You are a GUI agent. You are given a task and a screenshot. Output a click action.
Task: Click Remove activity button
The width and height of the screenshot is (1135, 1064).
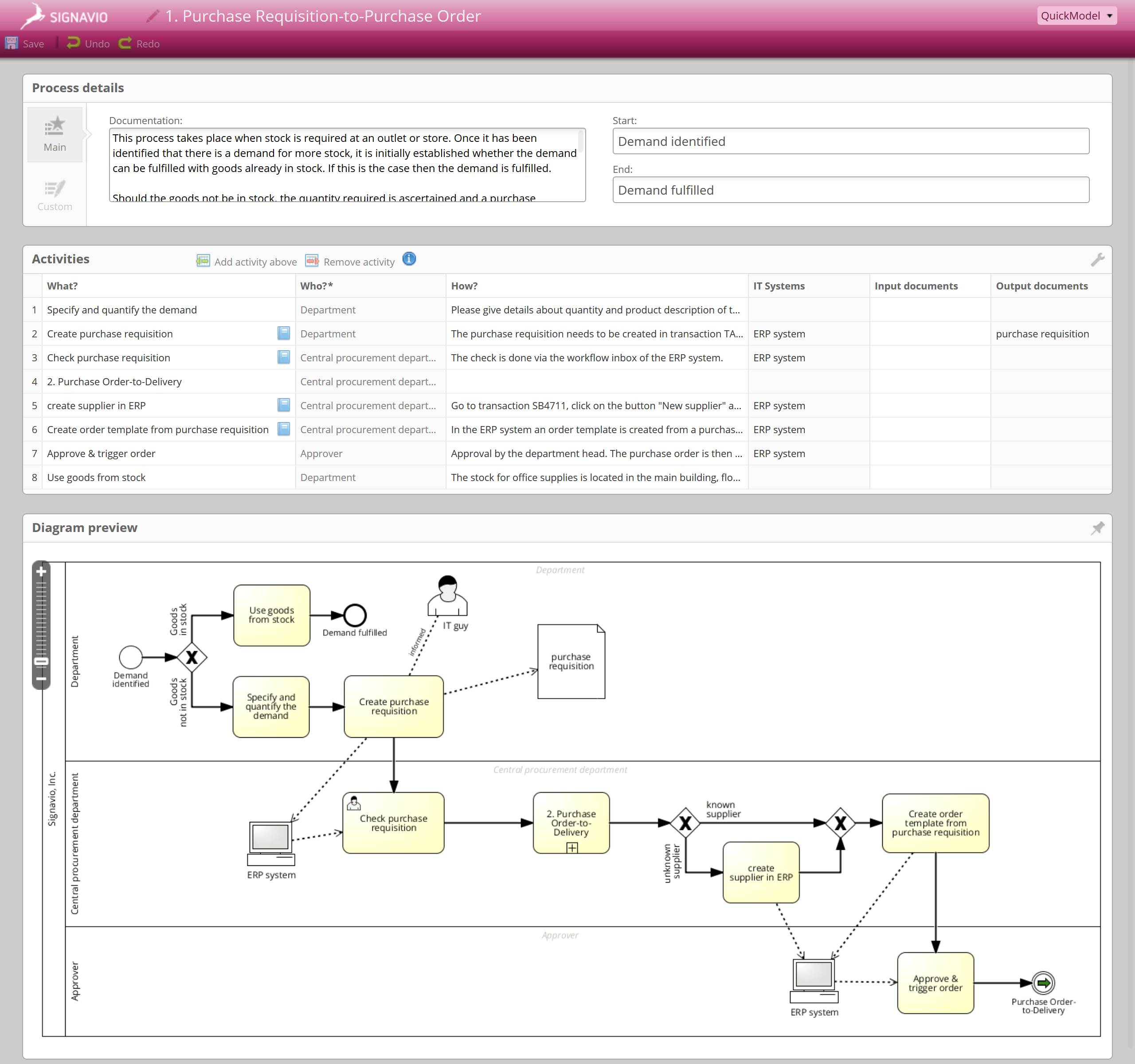[x=350, y=262]
